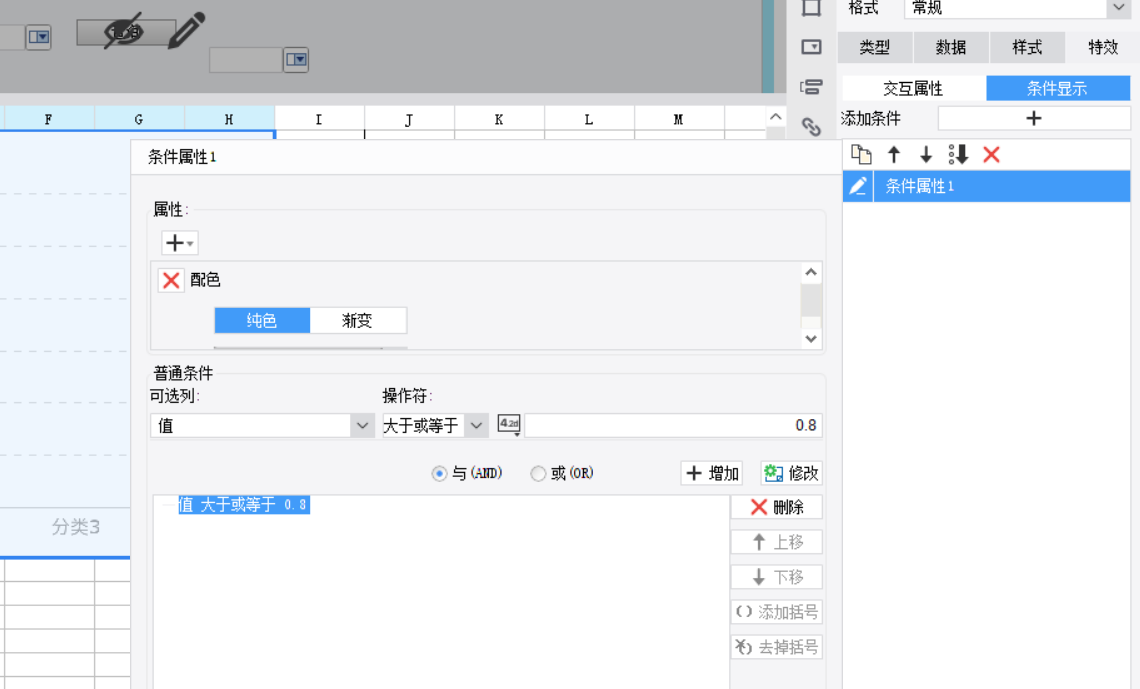
Task: Switch to the 特效 tab
Action: pos(1103,47)
